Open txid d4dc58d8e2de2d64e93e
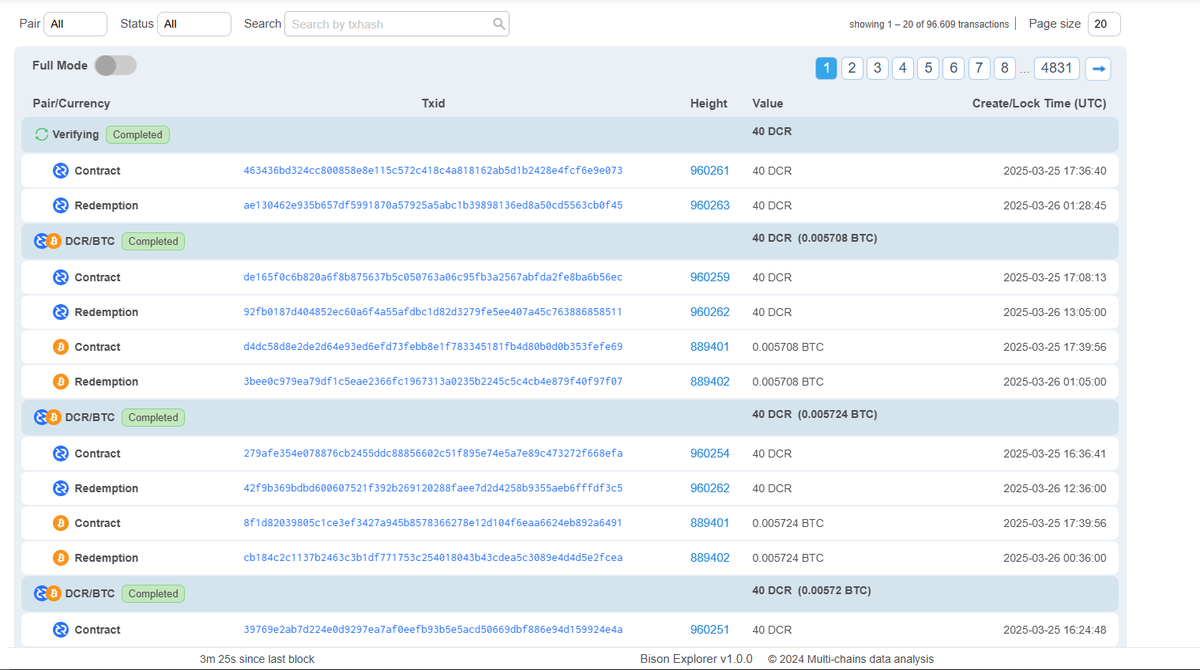Viewport: 1200px width, 670px height. tap(433, 347)
